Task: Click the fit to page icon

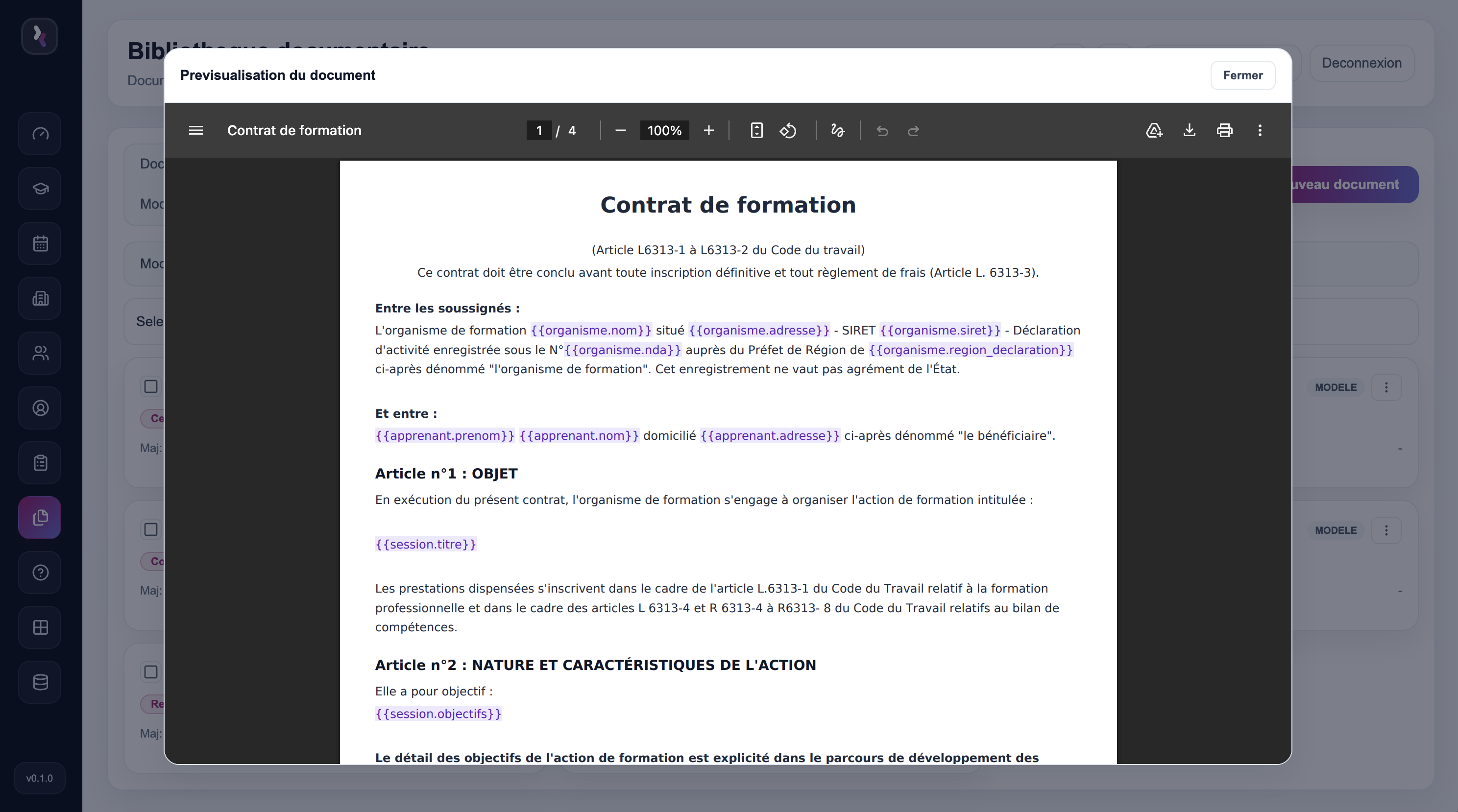Action: tap(757, 131)
